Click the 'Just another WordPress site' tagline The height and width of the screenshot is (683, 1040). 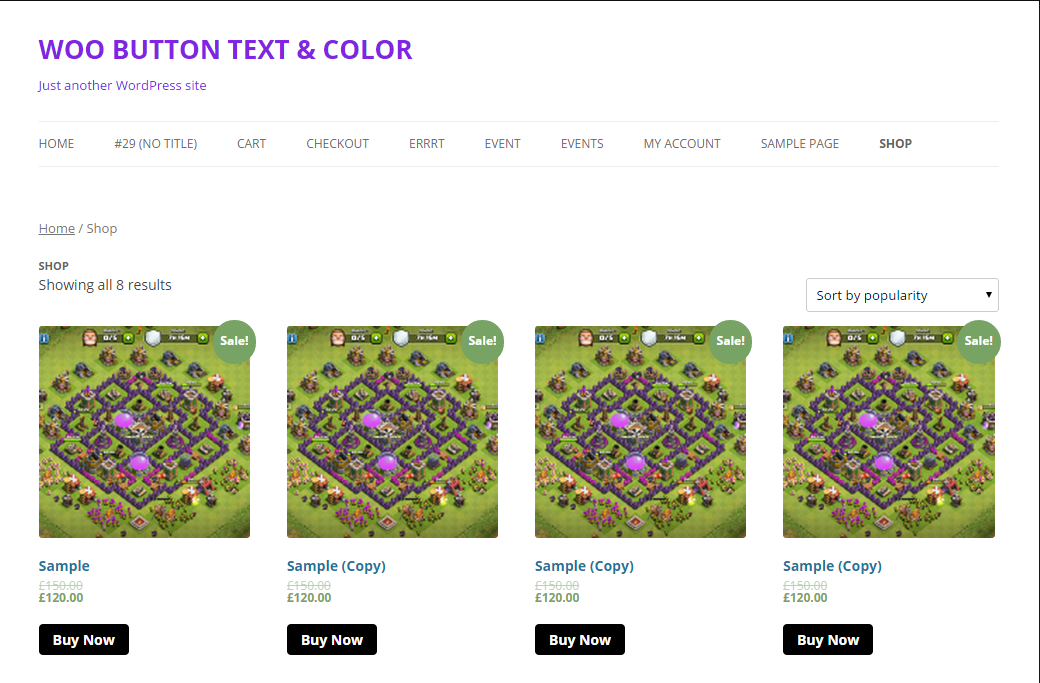tap(122, 86)
